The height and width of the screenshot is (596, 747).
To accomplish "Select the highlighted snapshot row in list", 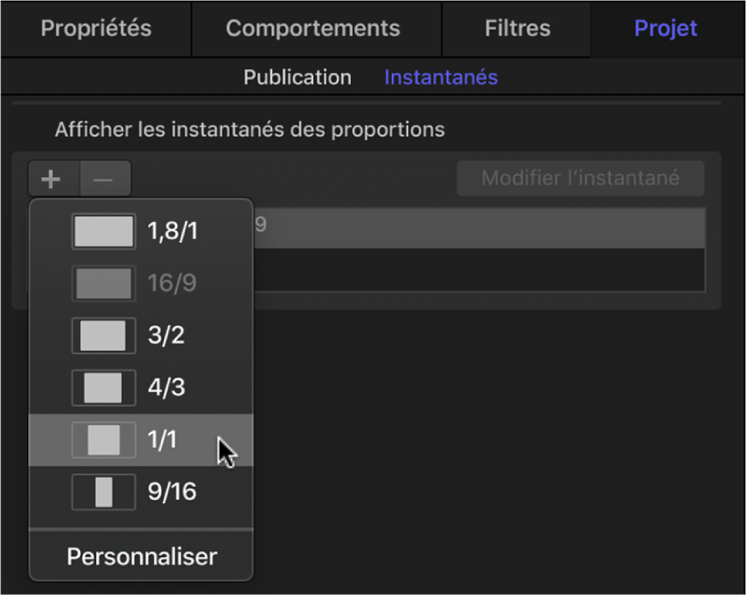I will (480, 227).
